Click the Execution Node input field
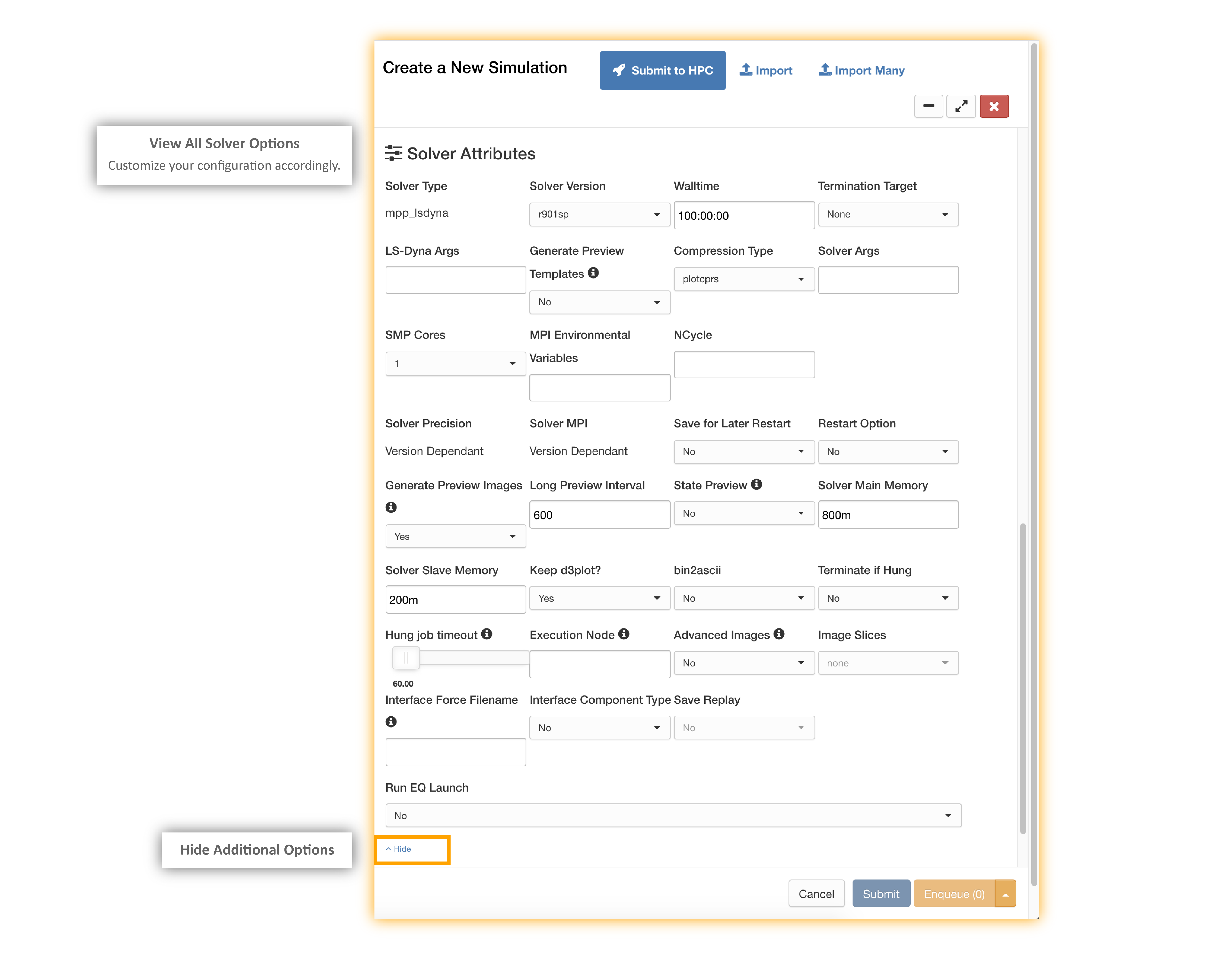The width and height of the screenshot is (1232, 959). [600, 665]
